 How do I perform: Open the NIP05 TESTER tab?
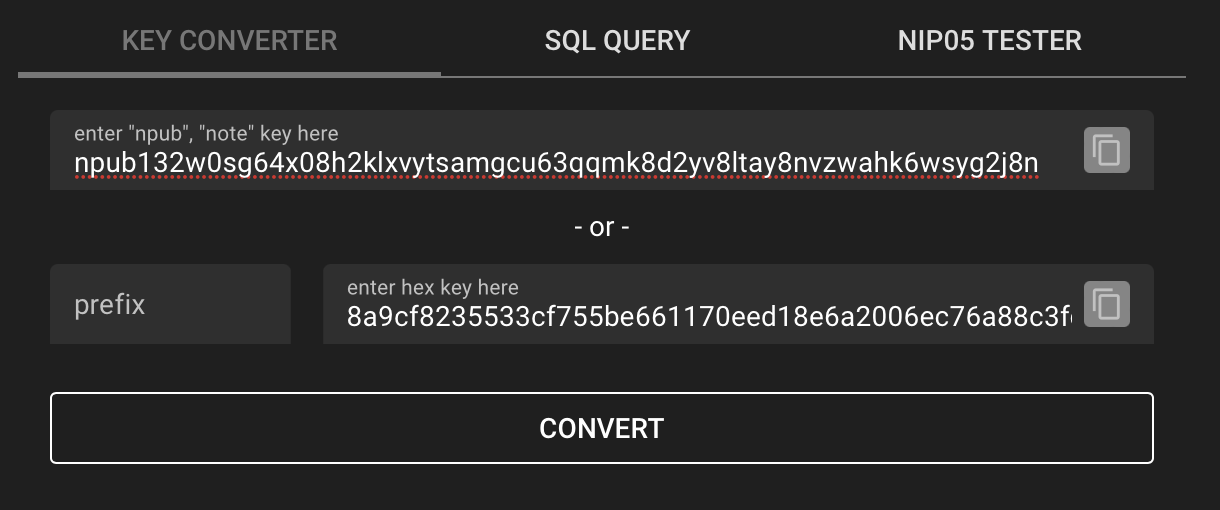(990, 41)
